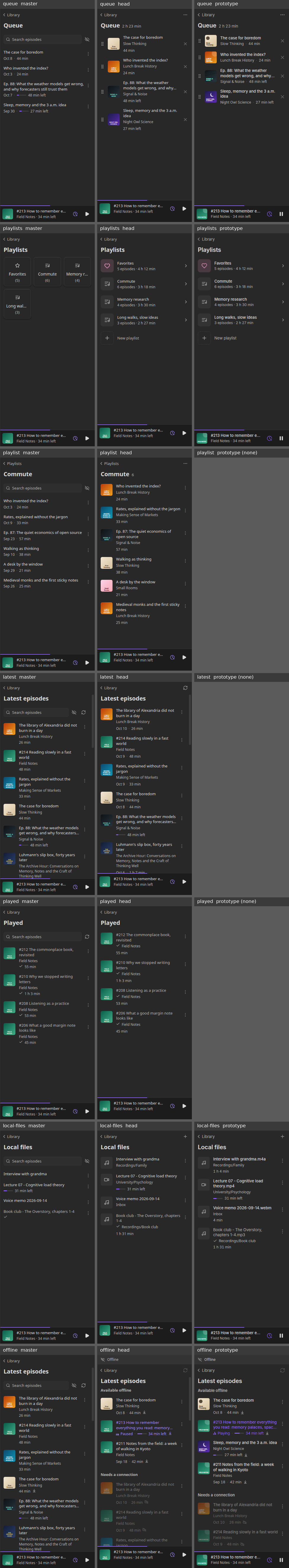The width and height of the screenshot is (289, 1568).
Task: Click the plus add-file icon in local-files head
Action: coord(185,1136)
